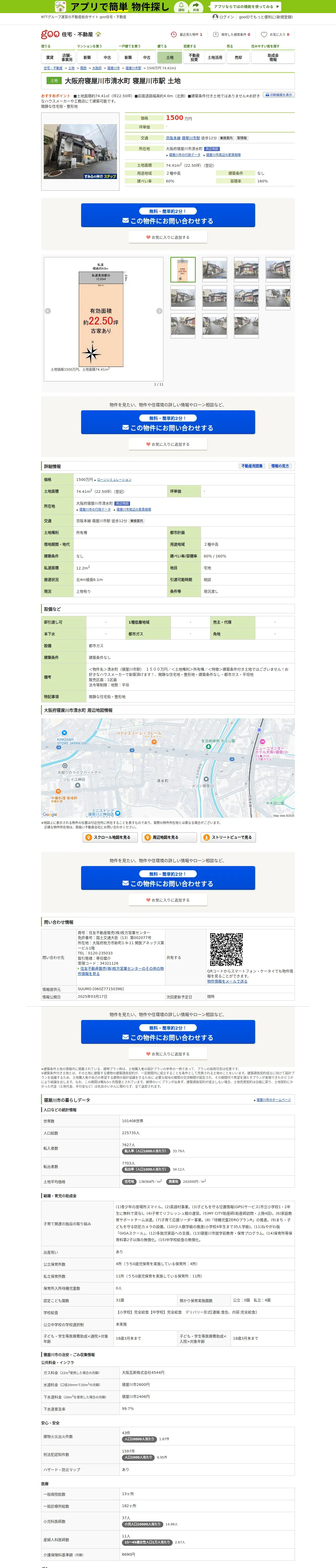Screen dimensions: 336x1568
Task: Select the 助成金情報 tab
Action: tap(273, 58)
